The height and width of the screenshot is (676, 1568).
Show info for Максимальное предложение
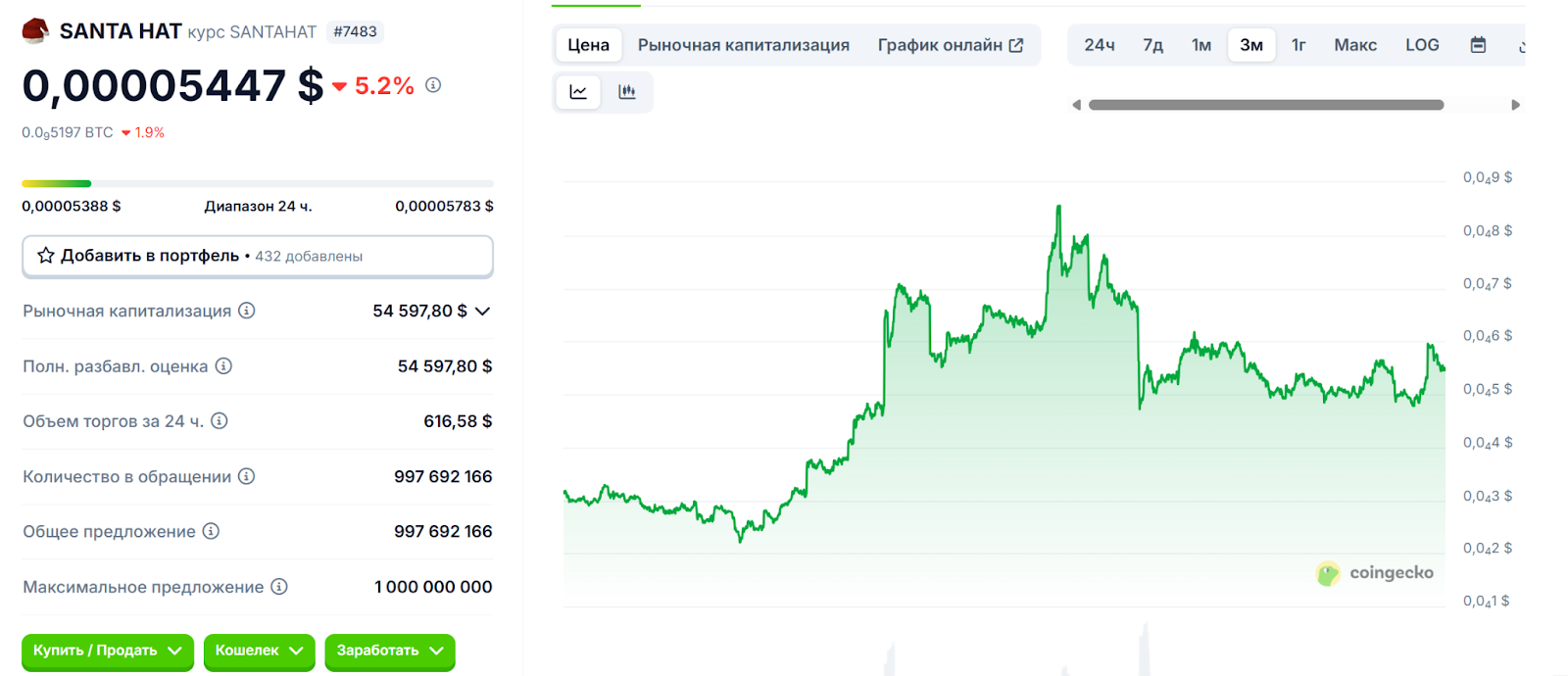(279, 586)
